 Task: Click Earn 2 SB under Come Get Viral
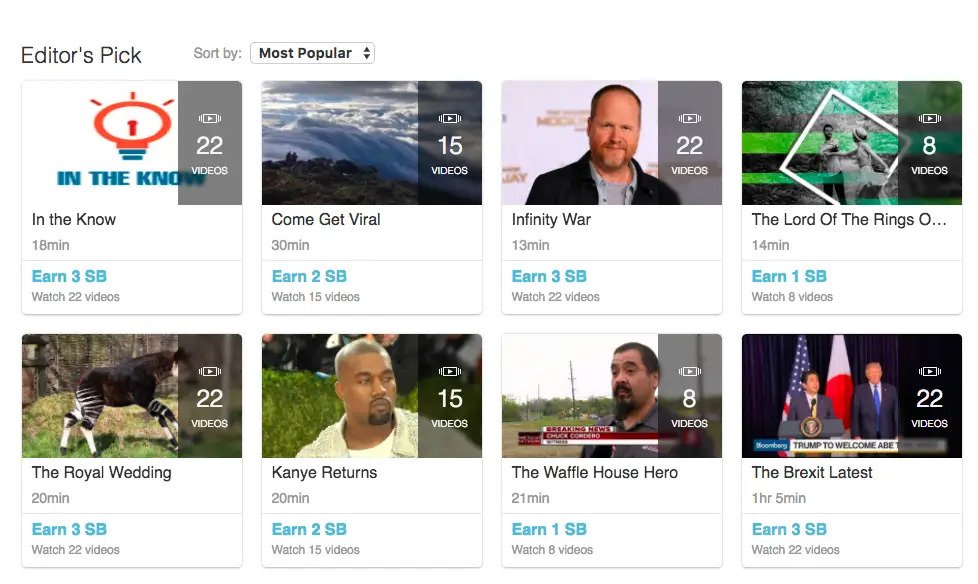309,276
